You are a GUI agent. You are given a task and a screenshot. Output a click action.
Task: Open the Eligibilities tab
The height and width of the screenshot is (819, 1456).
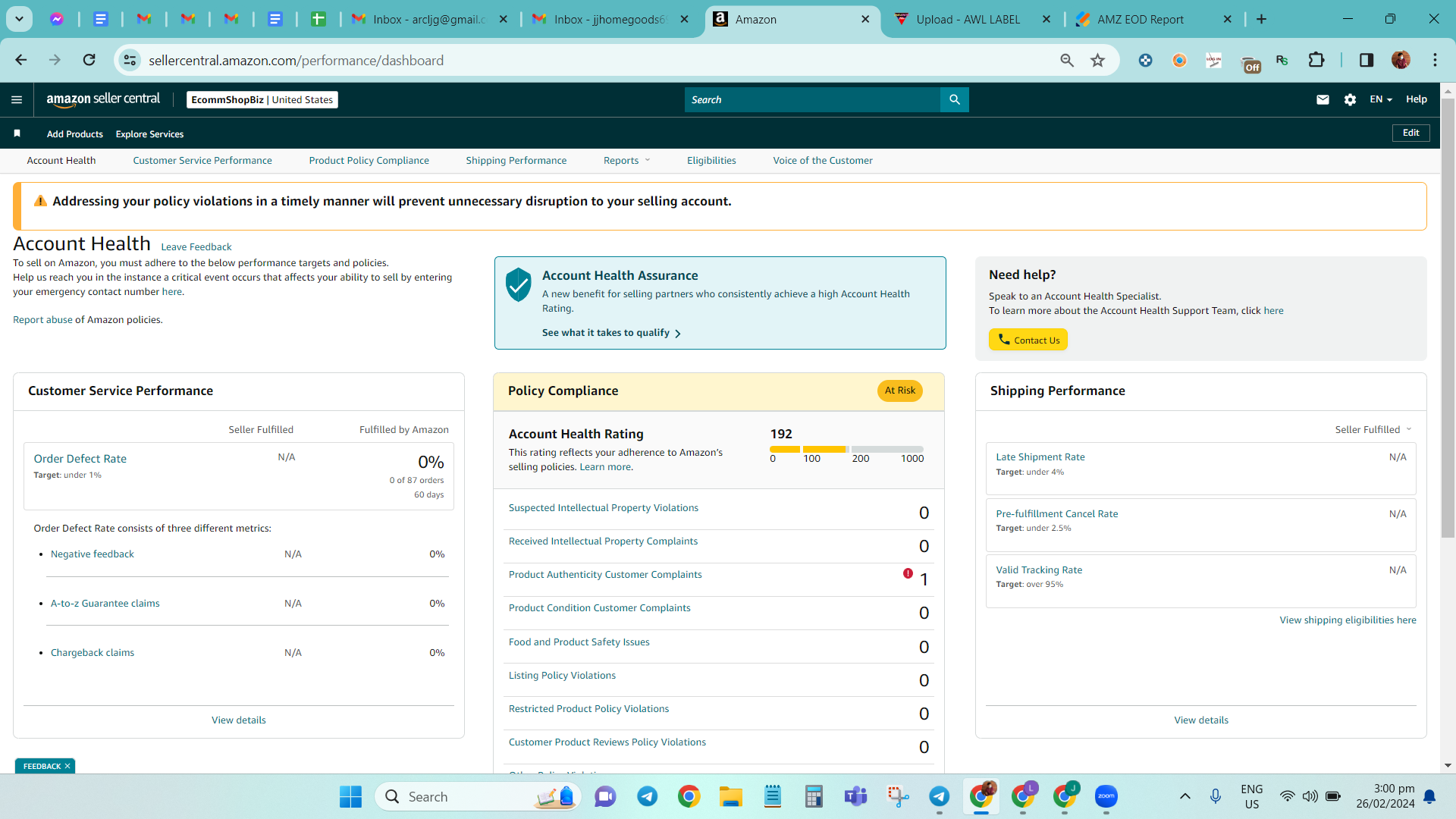coord(711,160)
